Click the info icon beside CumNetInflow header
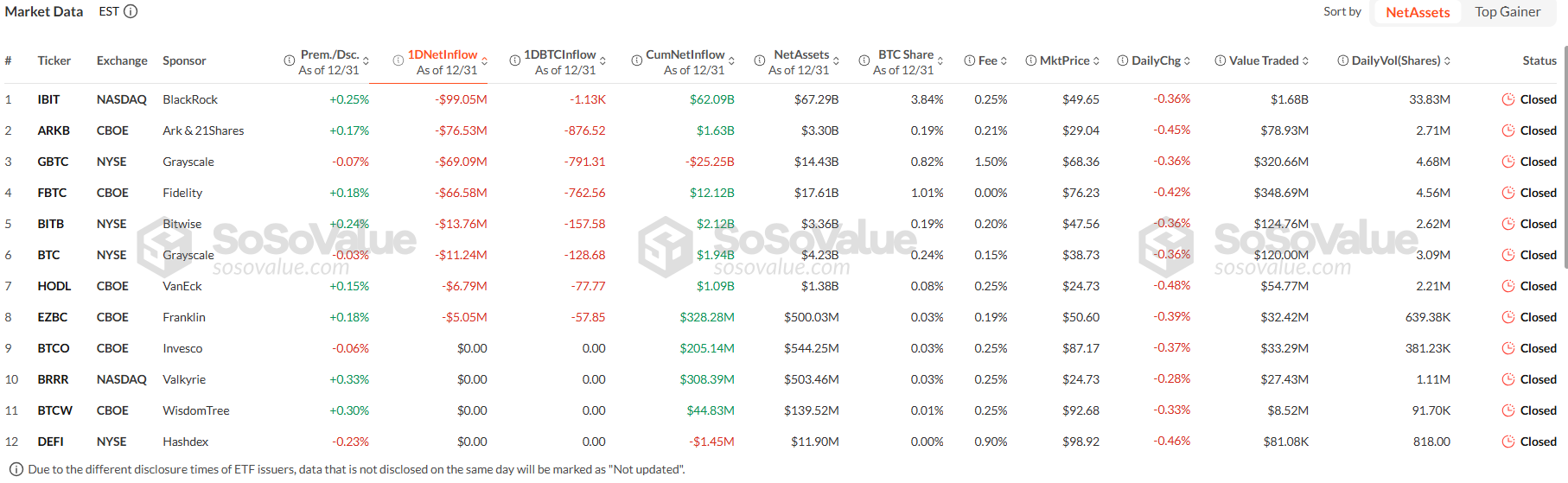Image resolution: width=1568 pixels, height=483 pixels. tap(636, 60)
